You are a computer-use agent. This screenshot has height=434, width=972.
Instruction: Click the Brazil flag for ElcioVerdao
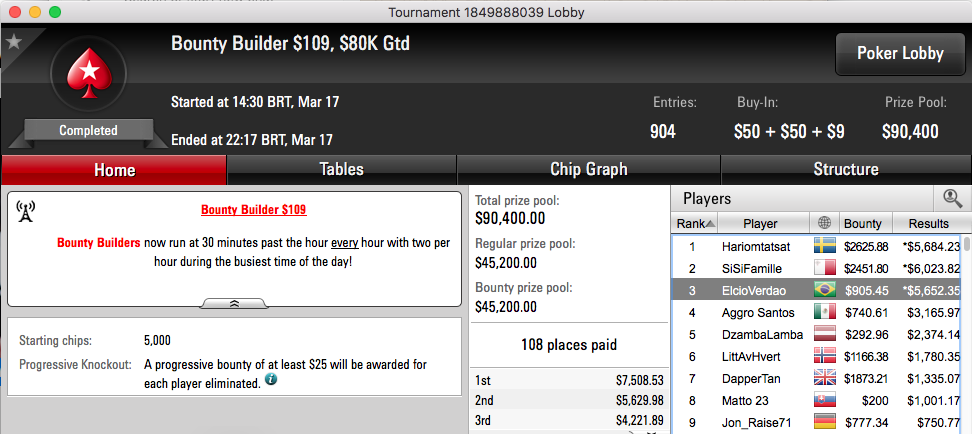click(824, 290)
